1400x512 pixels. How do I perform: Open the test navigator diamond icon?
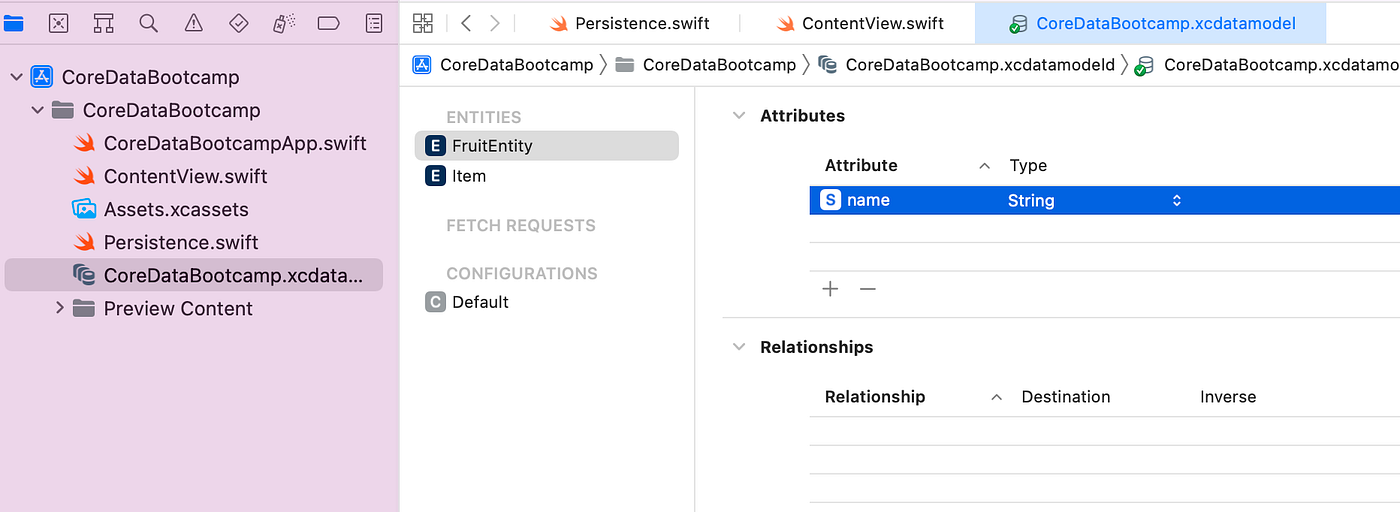coord(239,23)
